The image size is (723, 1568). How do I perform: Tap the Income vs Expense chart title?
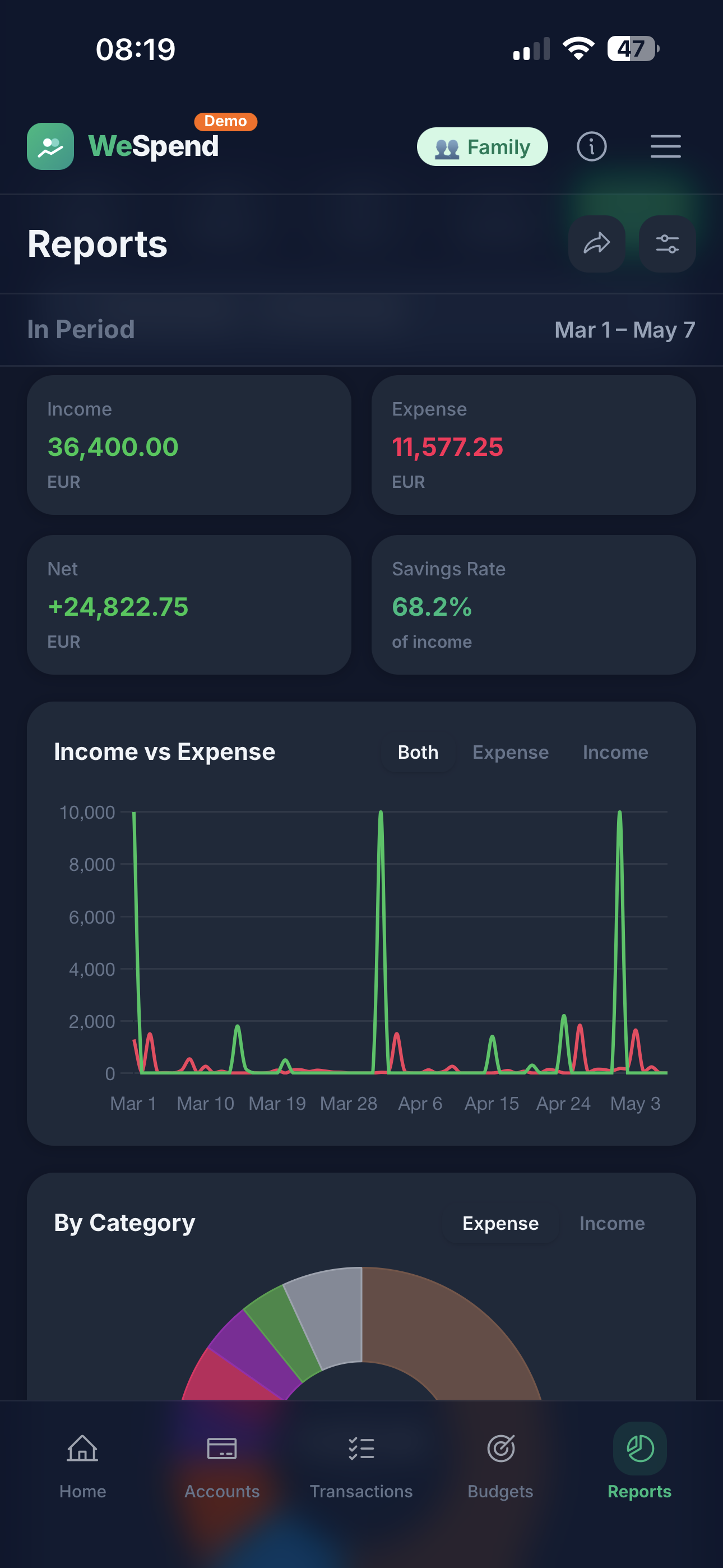(x=164, y=751)
